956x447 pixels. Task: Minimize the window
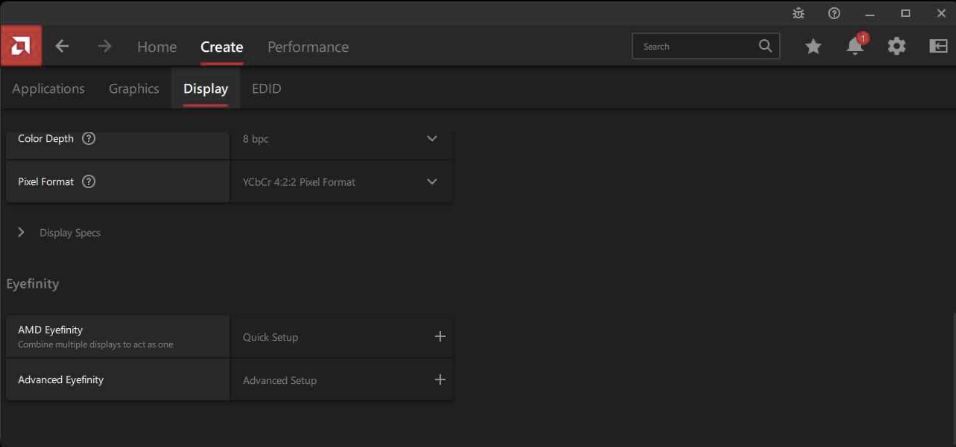click(x=870, y=13)
